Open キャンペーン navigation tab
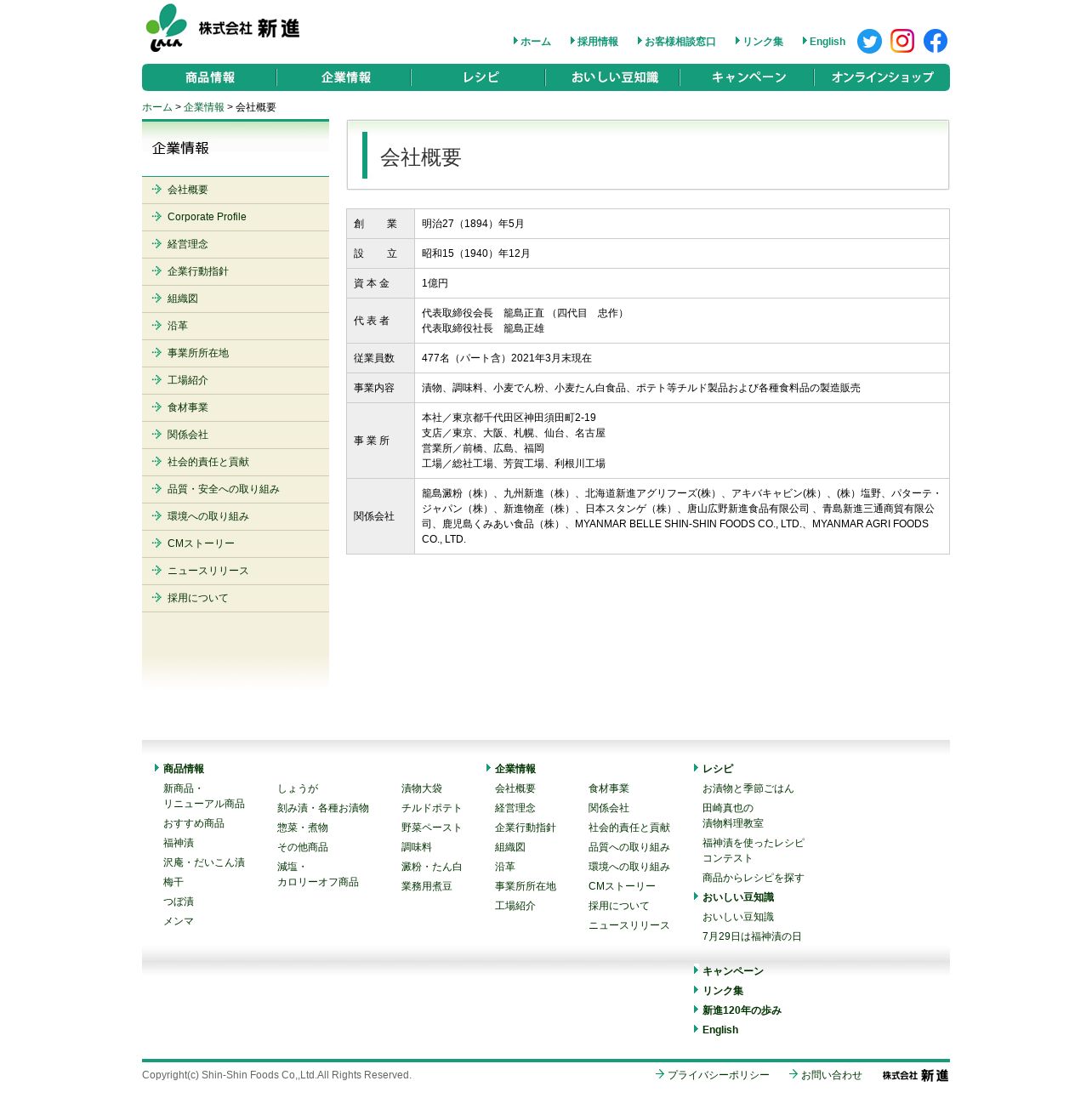 pos(748,77)
